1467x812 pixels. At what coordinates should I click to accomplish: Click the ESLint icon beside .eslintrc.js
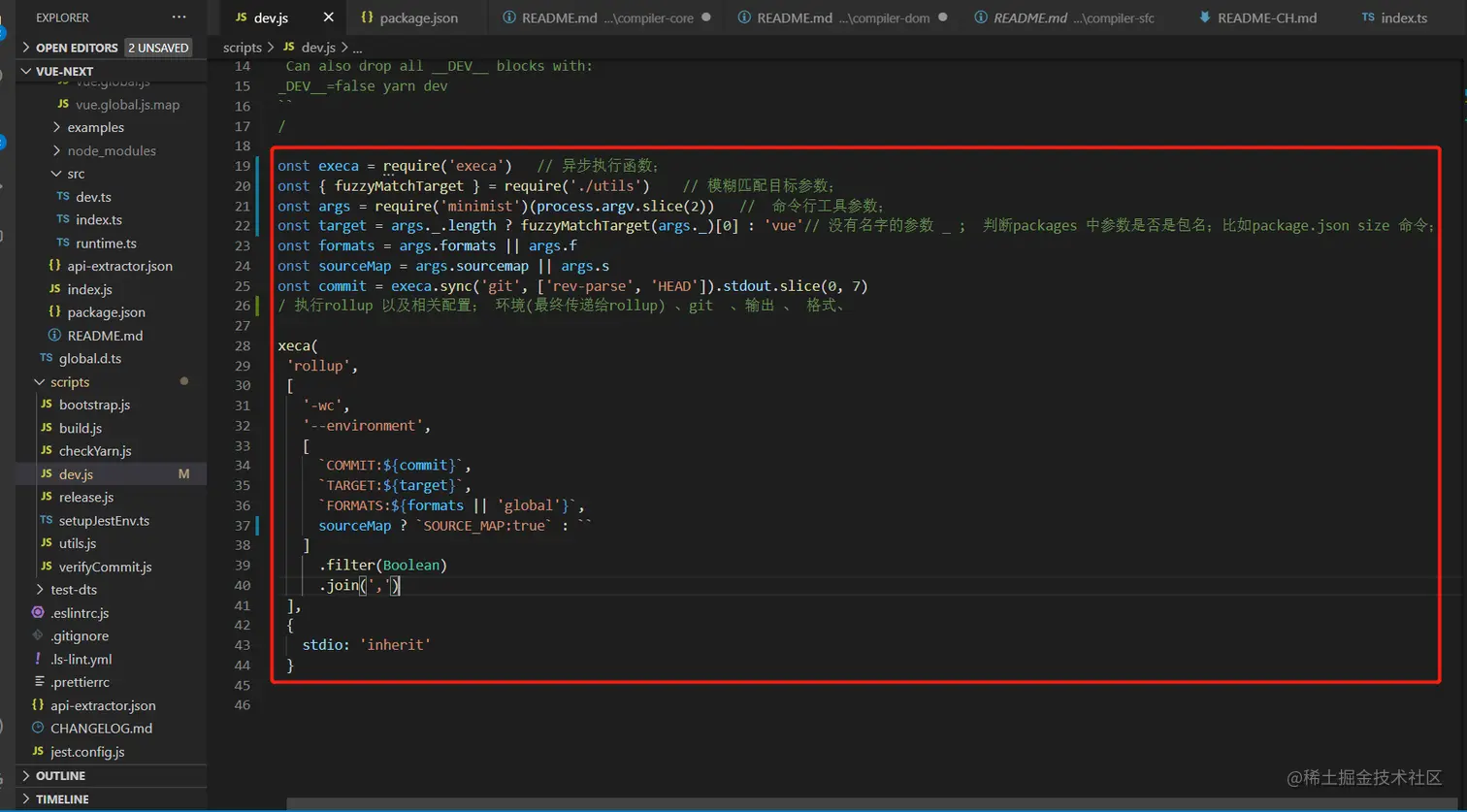[38, 612]
